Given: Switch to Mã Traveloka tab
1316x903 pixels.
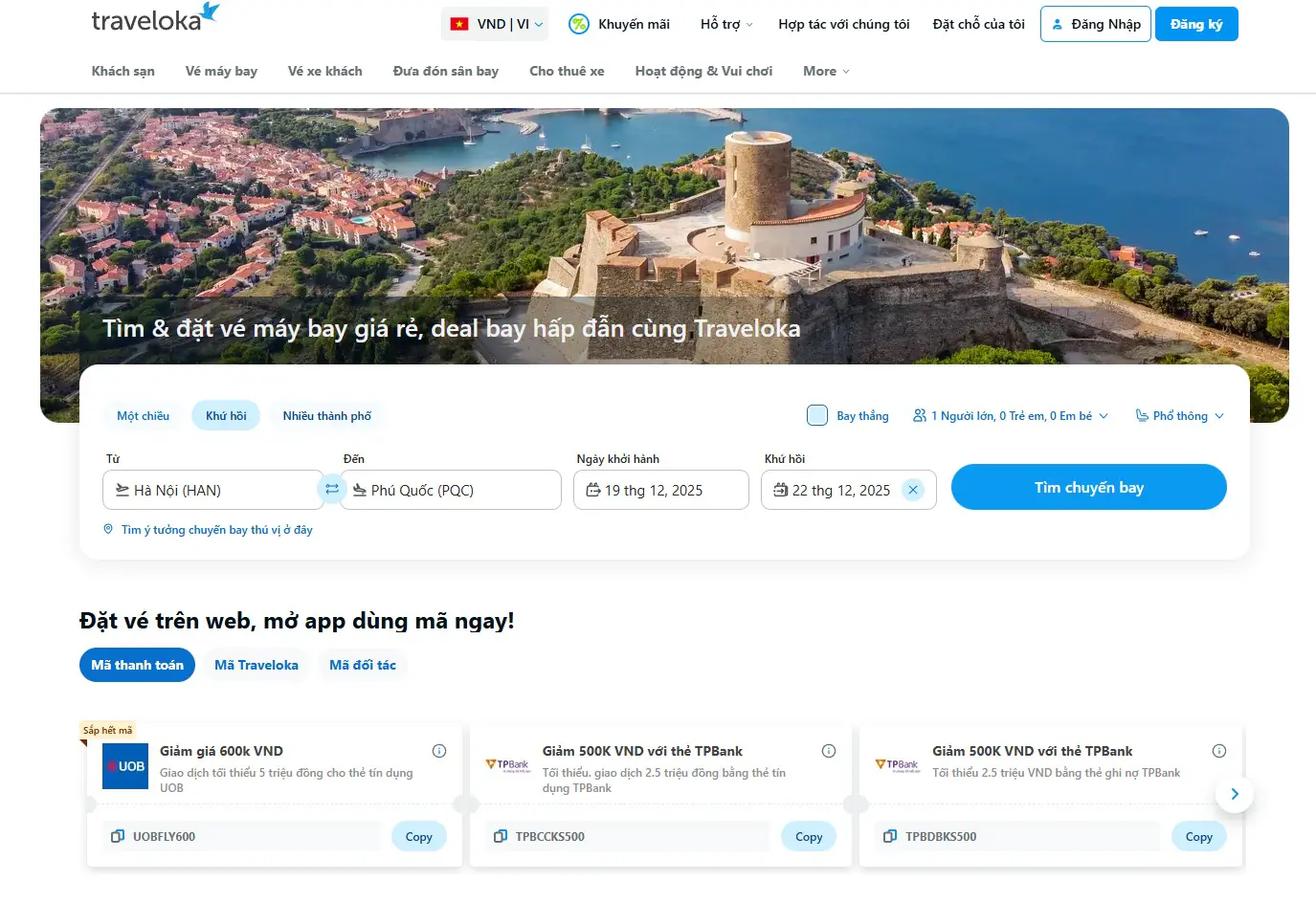Looking at the screenshot, I should [256, 665].
